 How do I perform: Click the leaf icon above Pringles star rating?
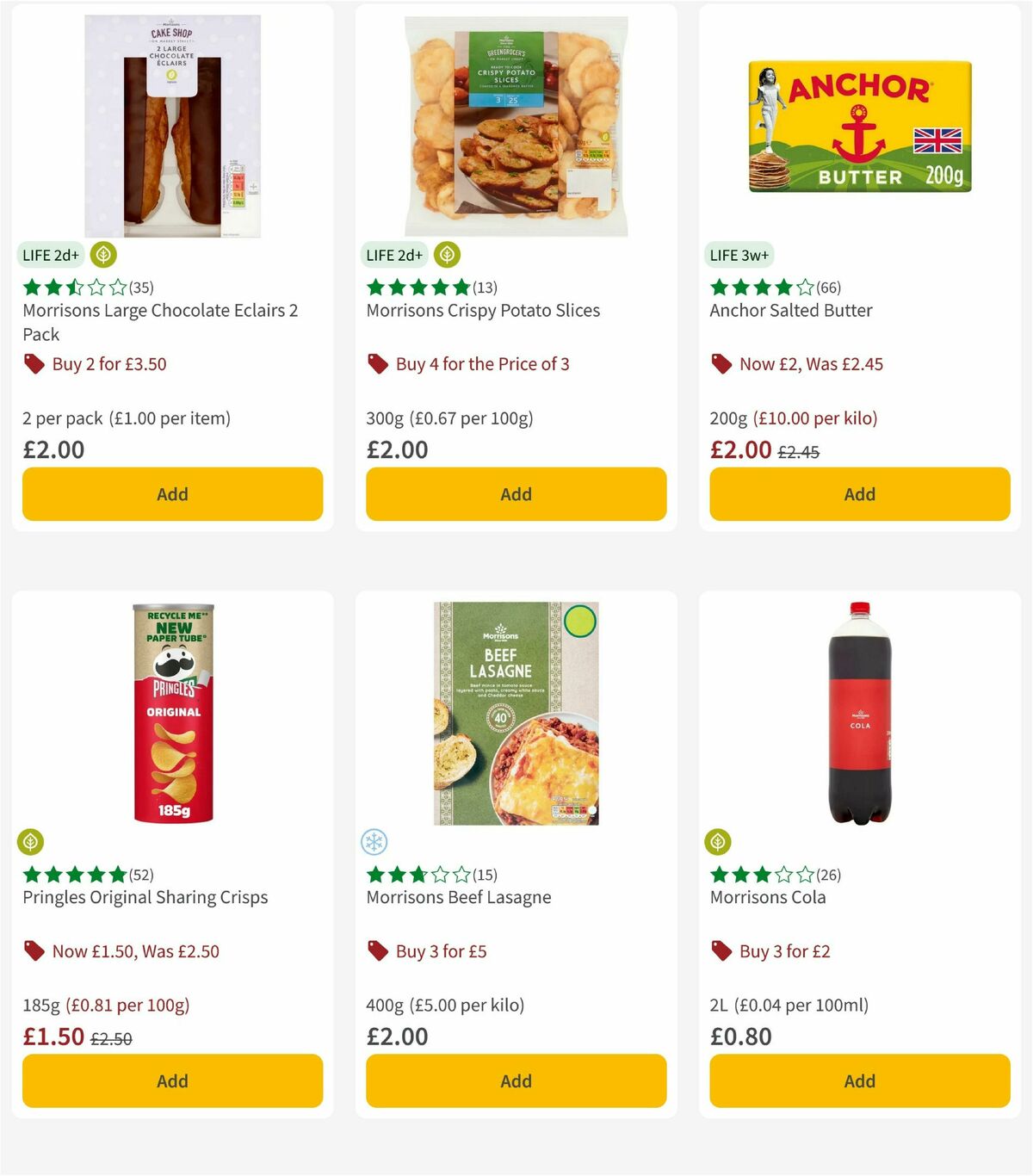(28, 841)
